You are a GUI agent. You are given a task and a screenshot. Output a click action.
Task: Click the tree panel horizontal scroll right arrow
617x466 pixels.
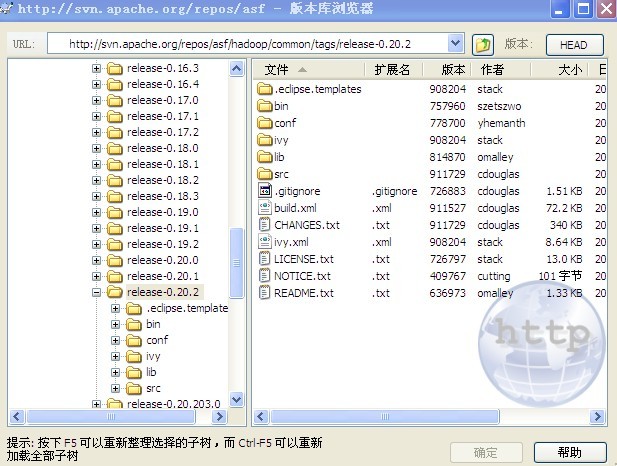[219, 416]
